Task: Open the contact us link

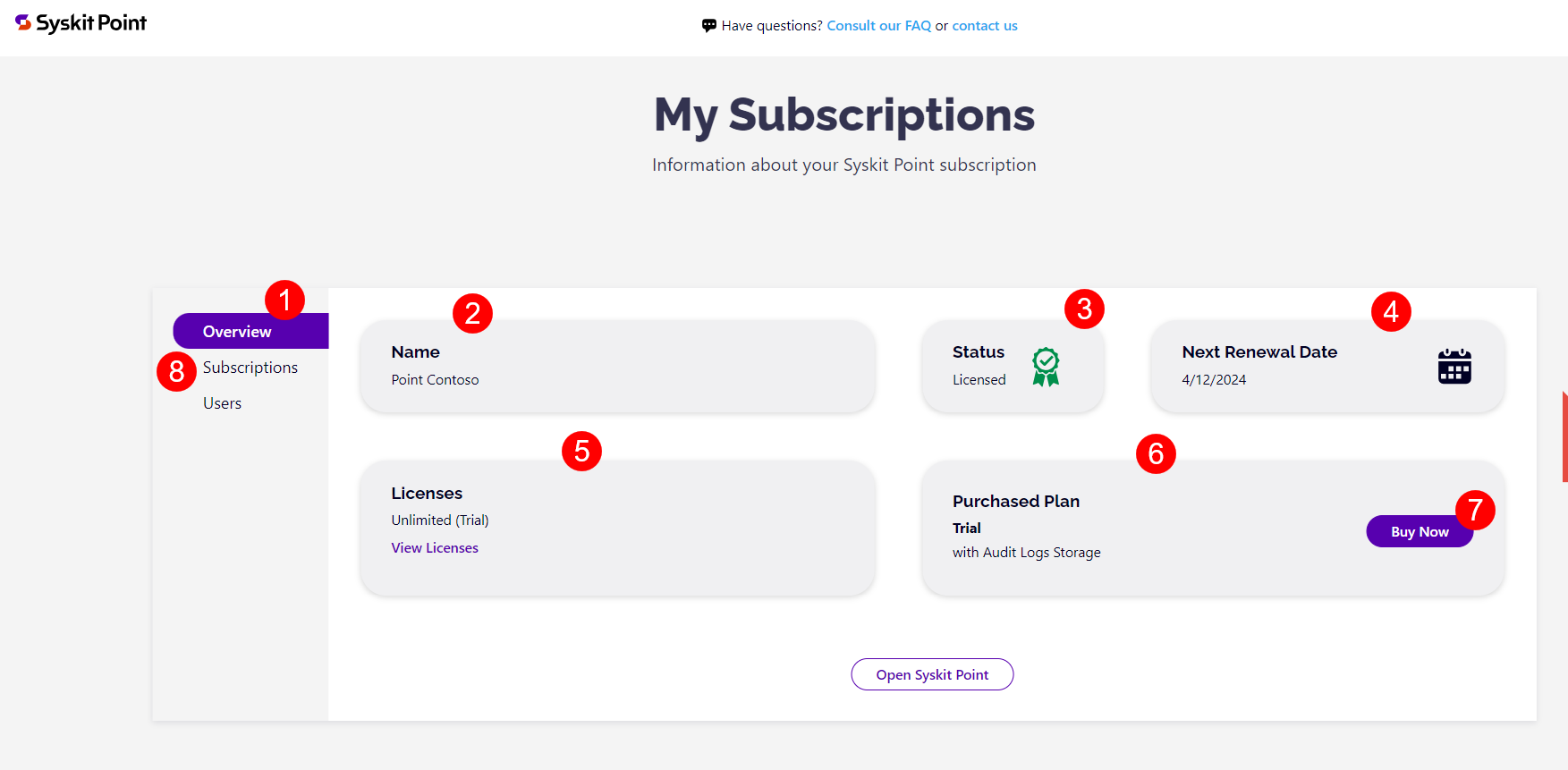Action: click(984, 25)
